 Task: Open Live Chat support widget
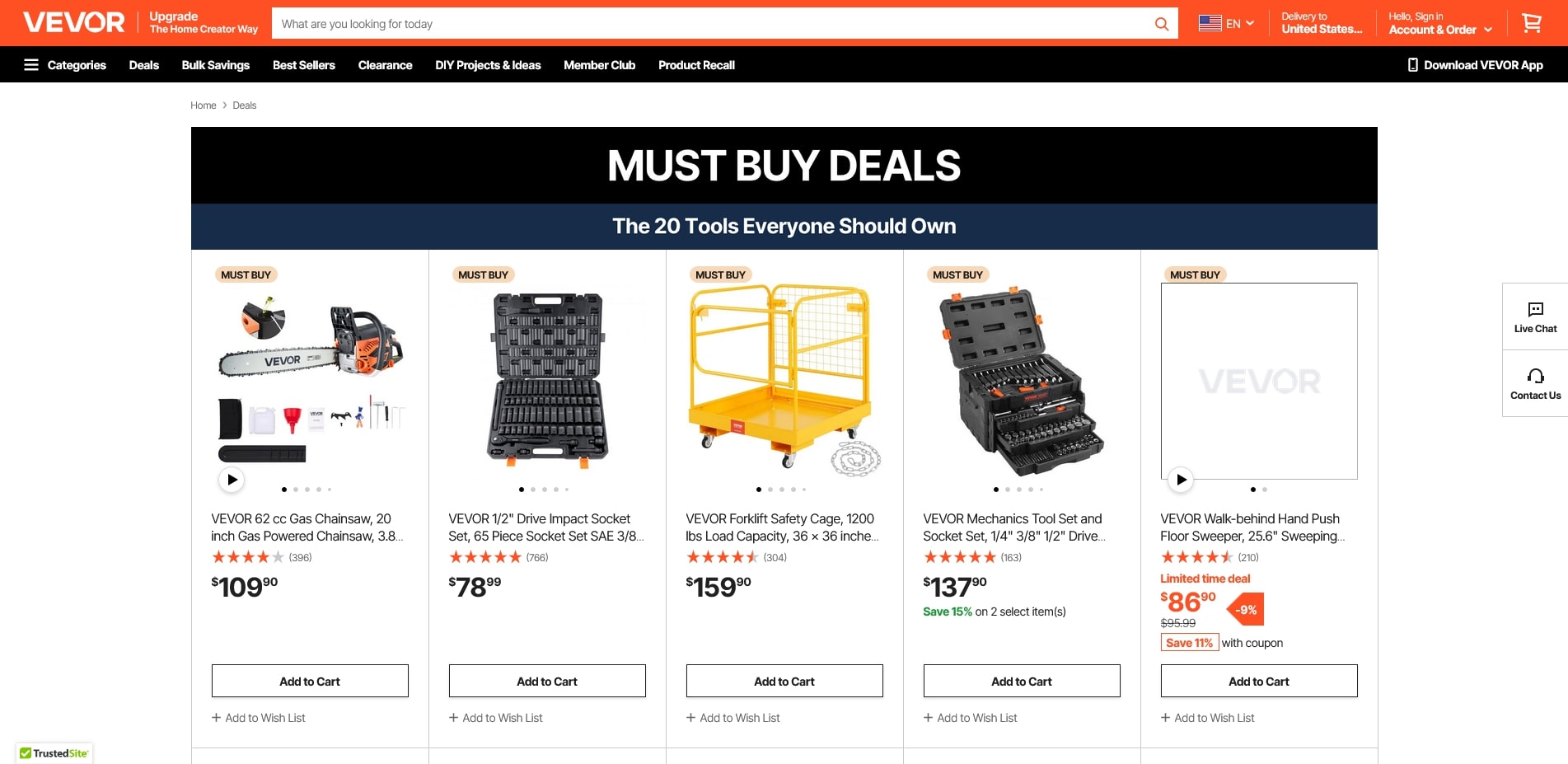point(1535,316)
